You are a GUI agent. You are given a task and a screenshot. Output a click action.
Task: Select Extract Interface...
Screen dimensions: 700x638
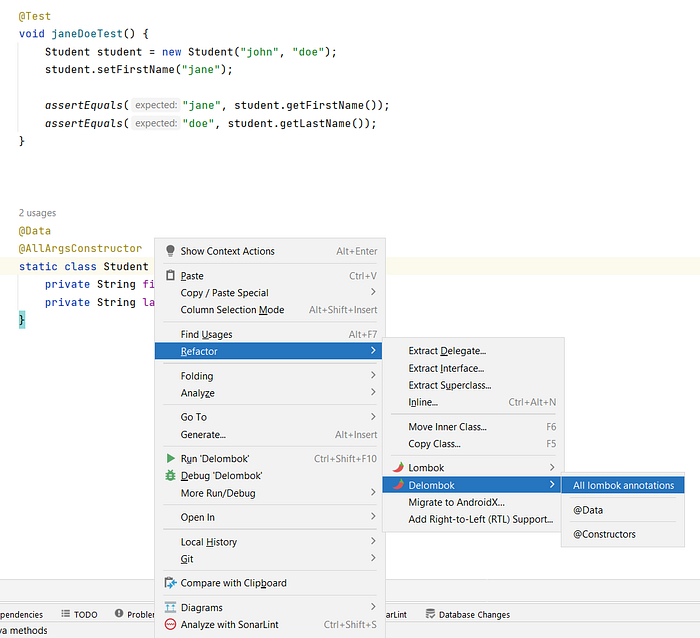(x=473, y=368)
